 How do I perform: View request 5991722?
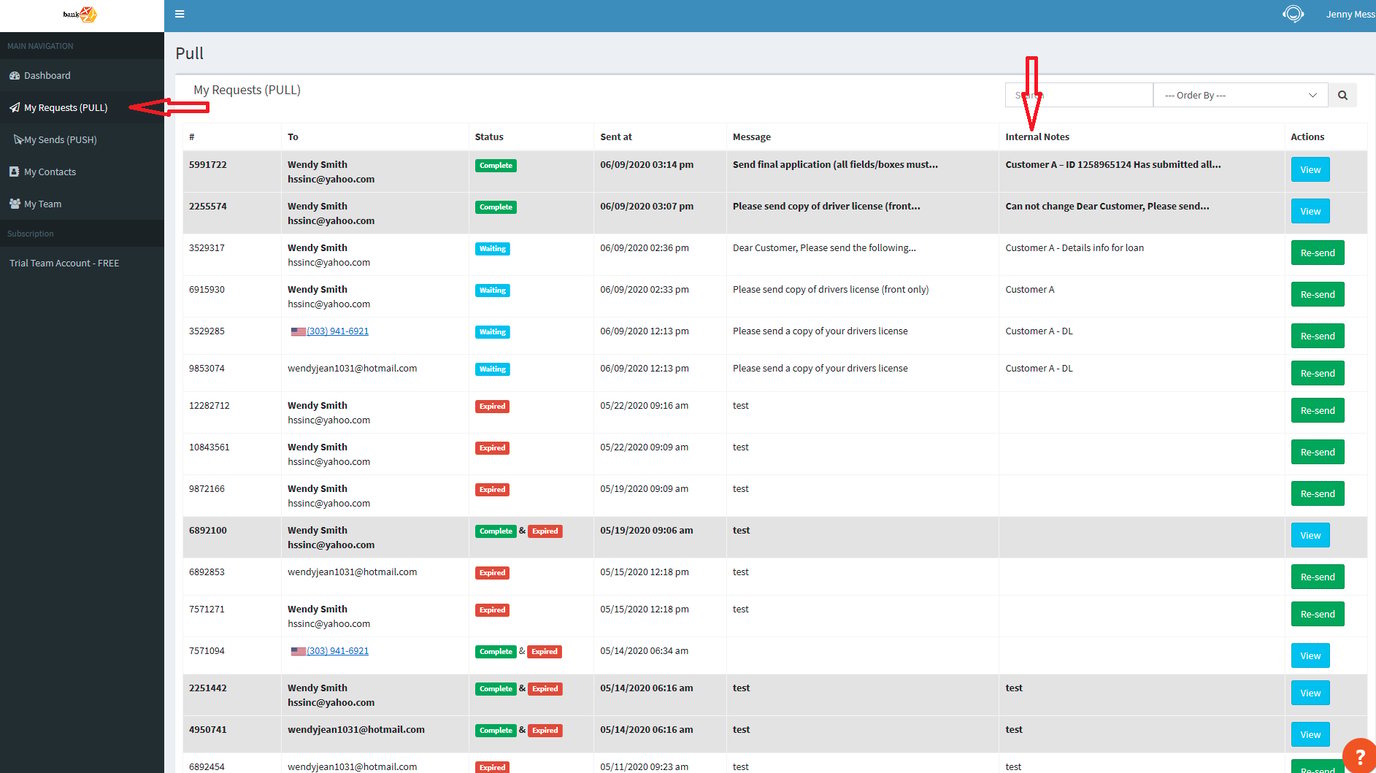1310,169
